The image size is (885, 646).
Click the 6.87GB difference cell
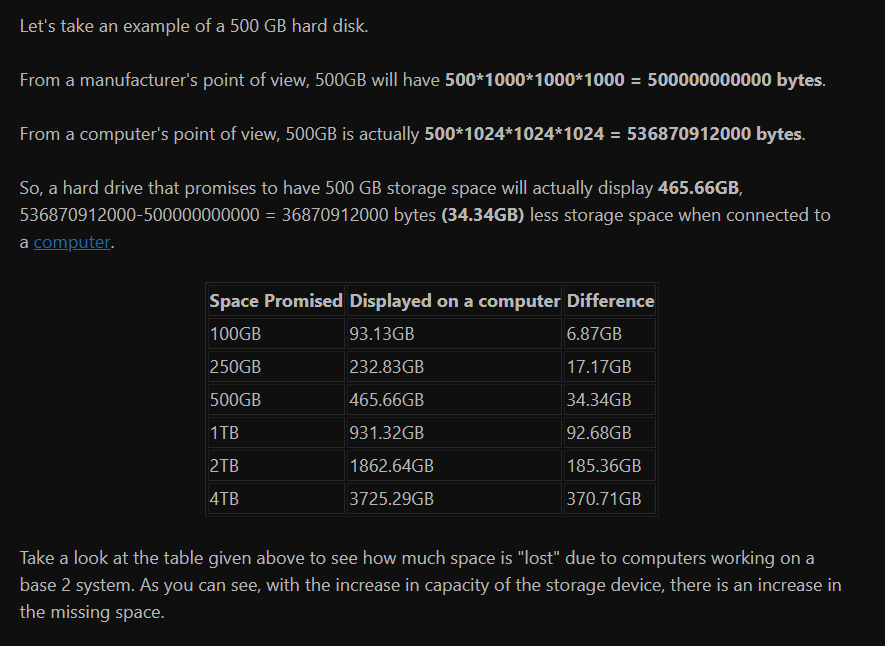(x=610, y=333)
